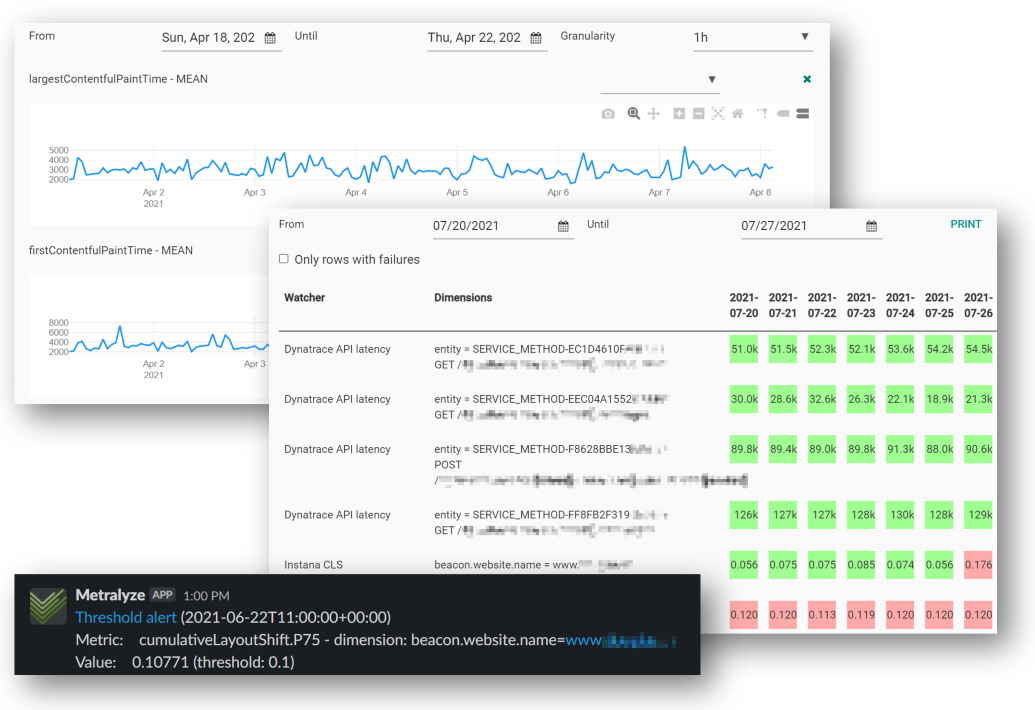Open dropdown next to largestContentfulPaintTime chart

point(659,79)
